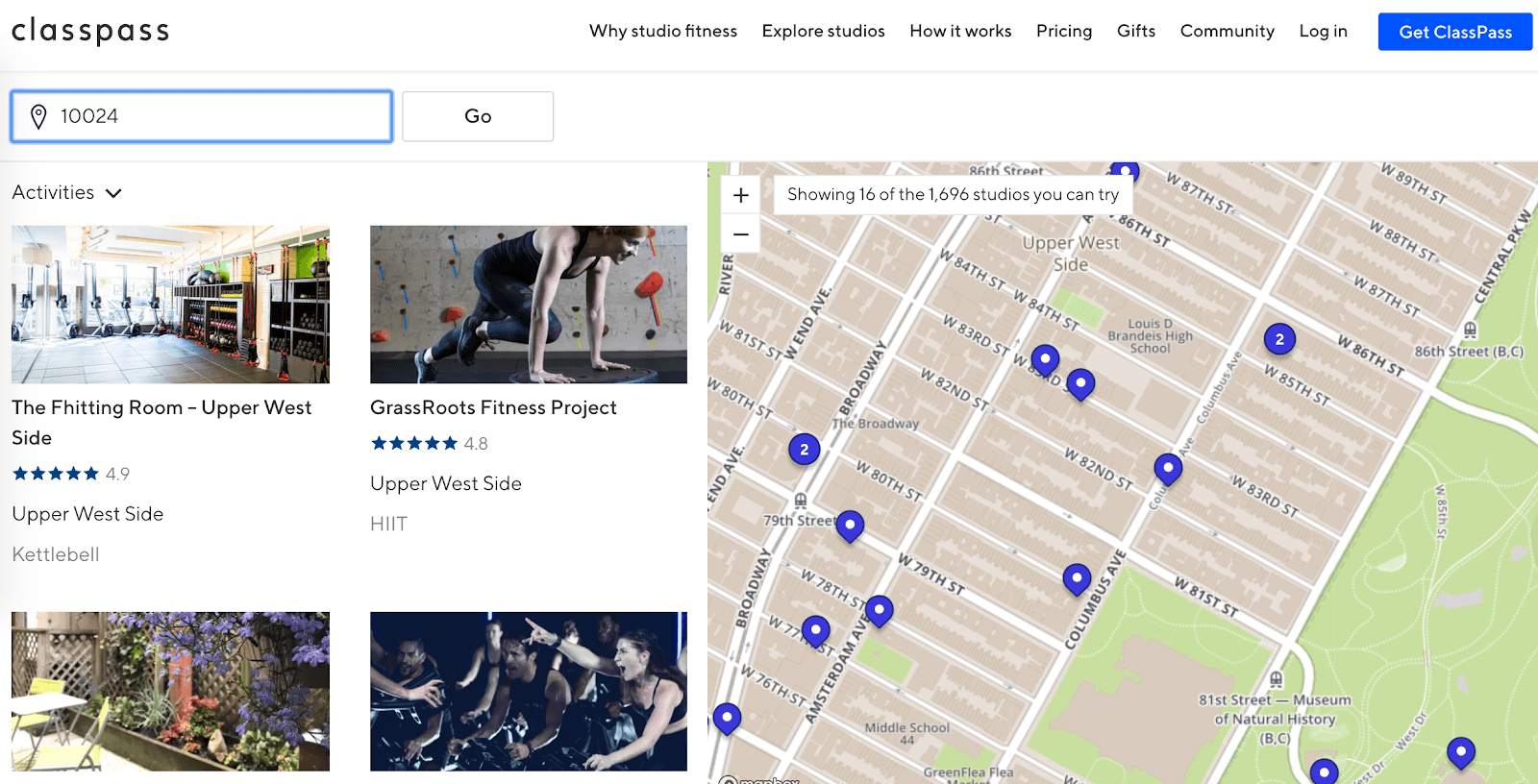
Task: Click the 86th Street (B,C) subway icon
Action: point(1470,331)
